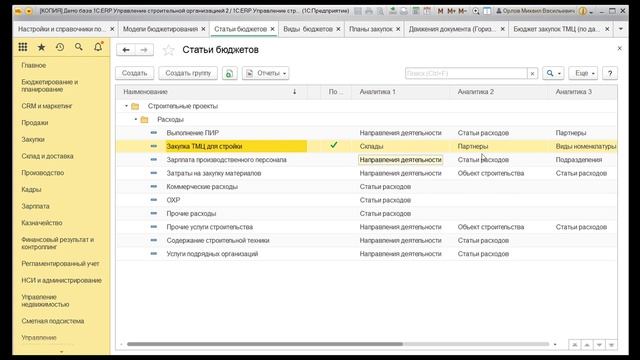Image resolution: width=640 pixels, height=360 pixels.
Task: Close the Статьи бюджетов tab
Action: point(272,29)
